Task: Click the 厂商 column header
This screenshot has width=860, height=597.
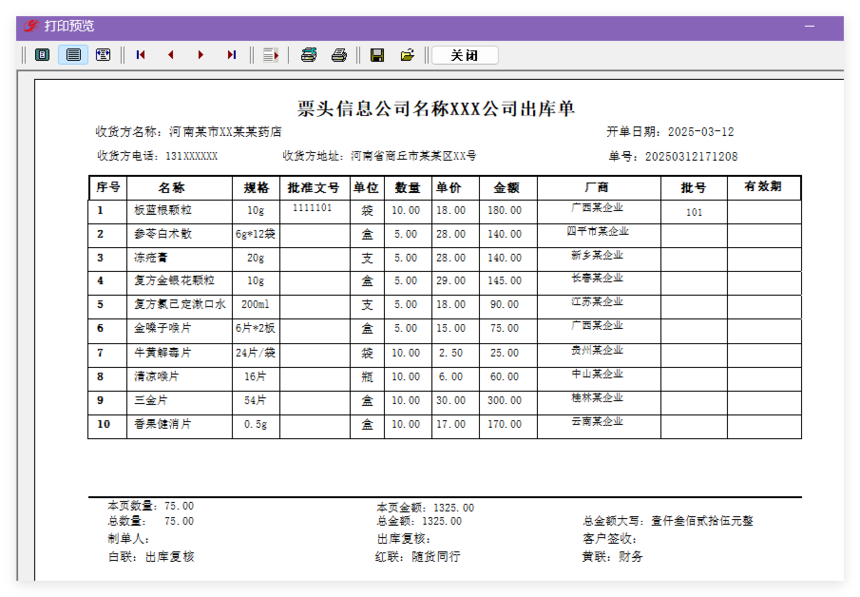Action: pos(597,187)
